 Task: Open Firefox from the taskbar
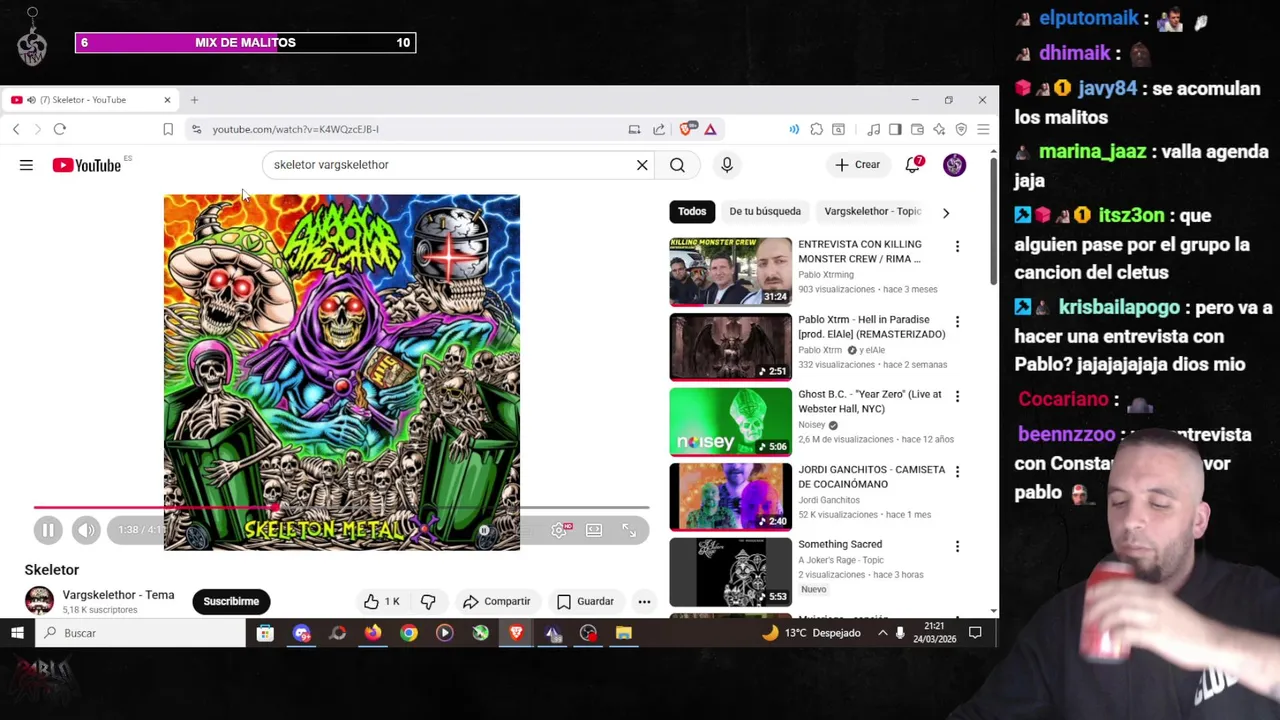[373, 633]
